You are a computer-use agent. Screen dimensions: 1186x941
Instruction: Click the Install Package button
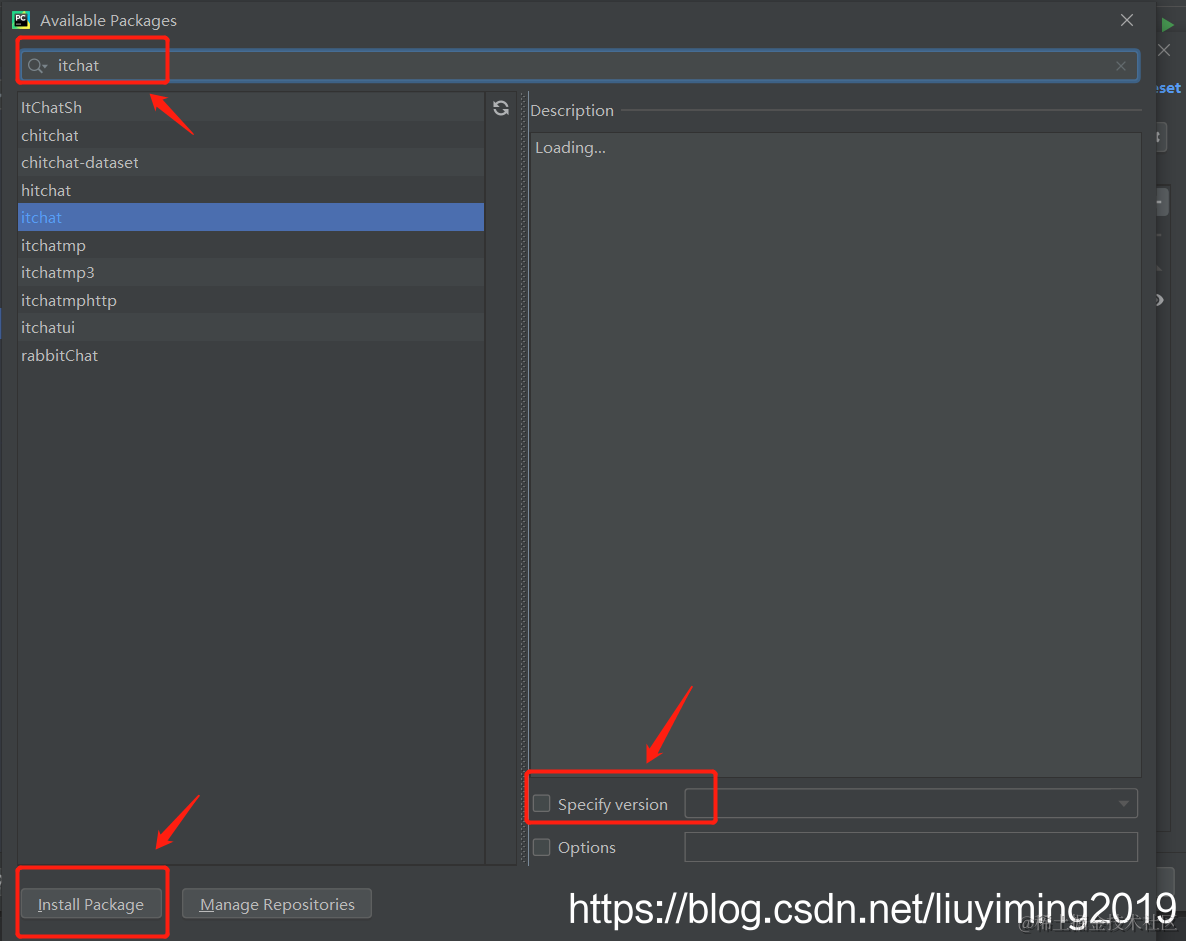(91, 904)
